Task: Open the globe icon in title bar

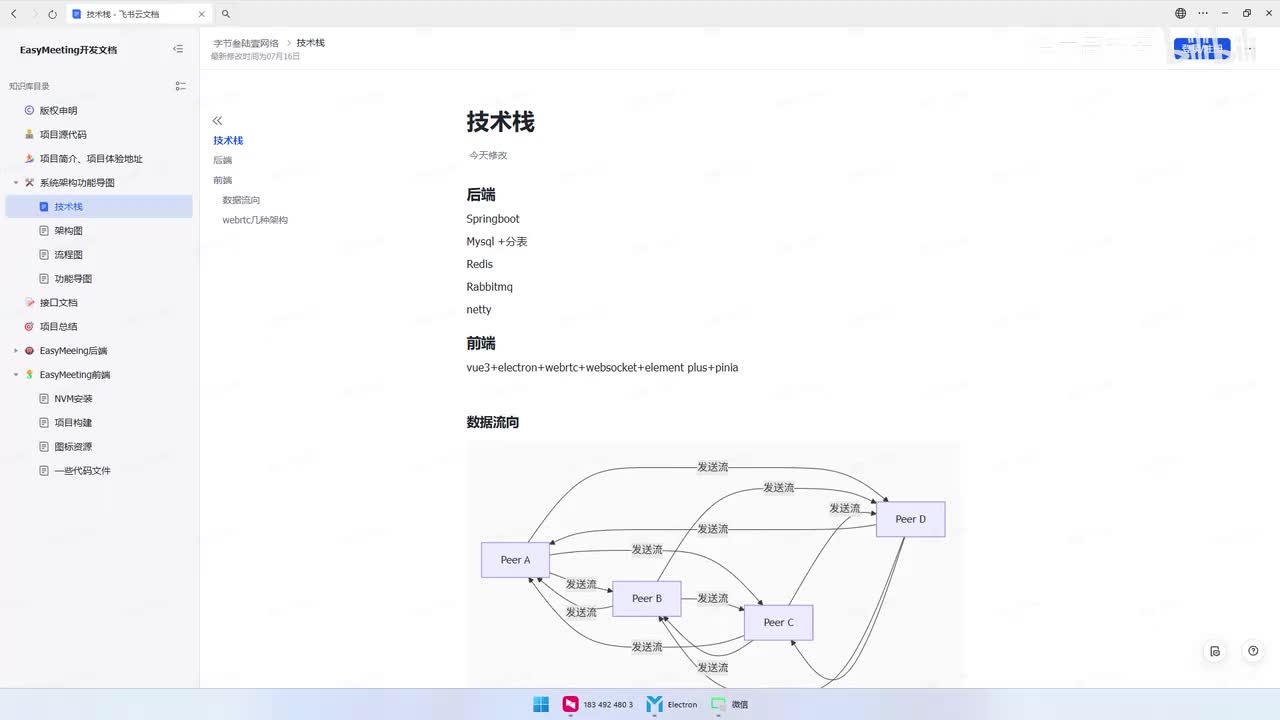Action: (1180, 14)
